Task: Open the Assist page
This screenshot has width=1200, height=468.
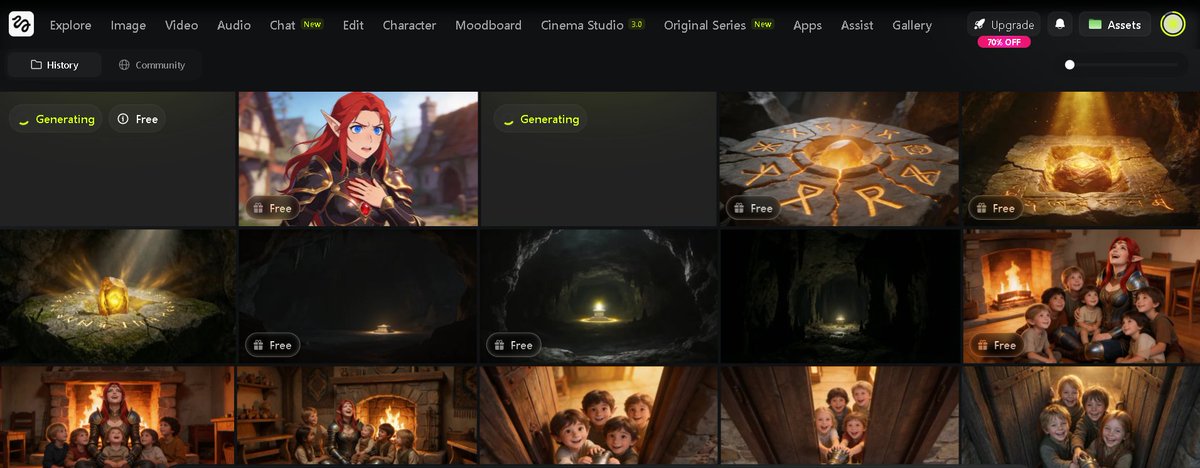Action: click(857, 25)
